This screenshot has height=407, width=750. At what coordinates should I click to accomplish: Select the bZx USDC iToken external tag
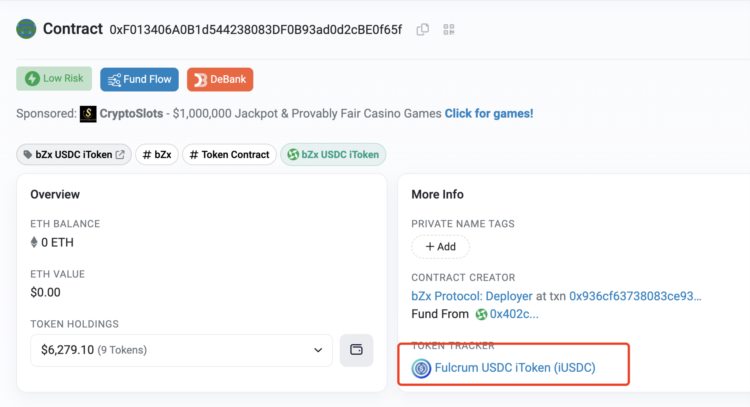(73, 155)
